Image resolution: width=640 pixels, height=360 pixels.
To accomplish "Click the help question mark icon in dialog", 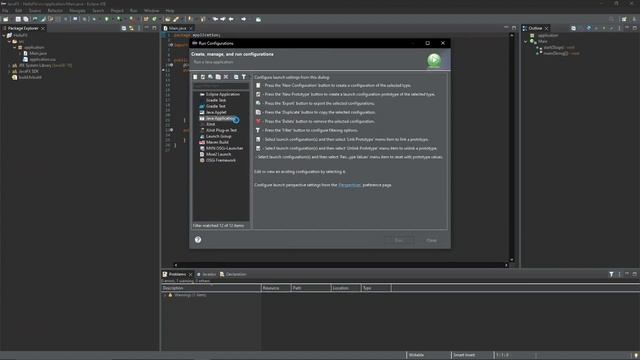I will click(198, 240).
